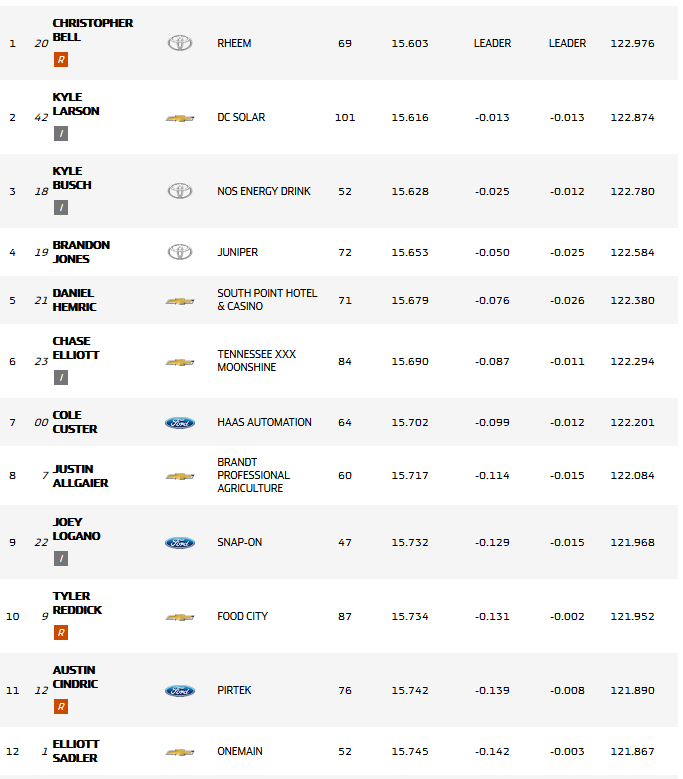683x779 pixels.
Task: Click Toyota logo in Brandon Jones' row
Action: coord(180,252)
